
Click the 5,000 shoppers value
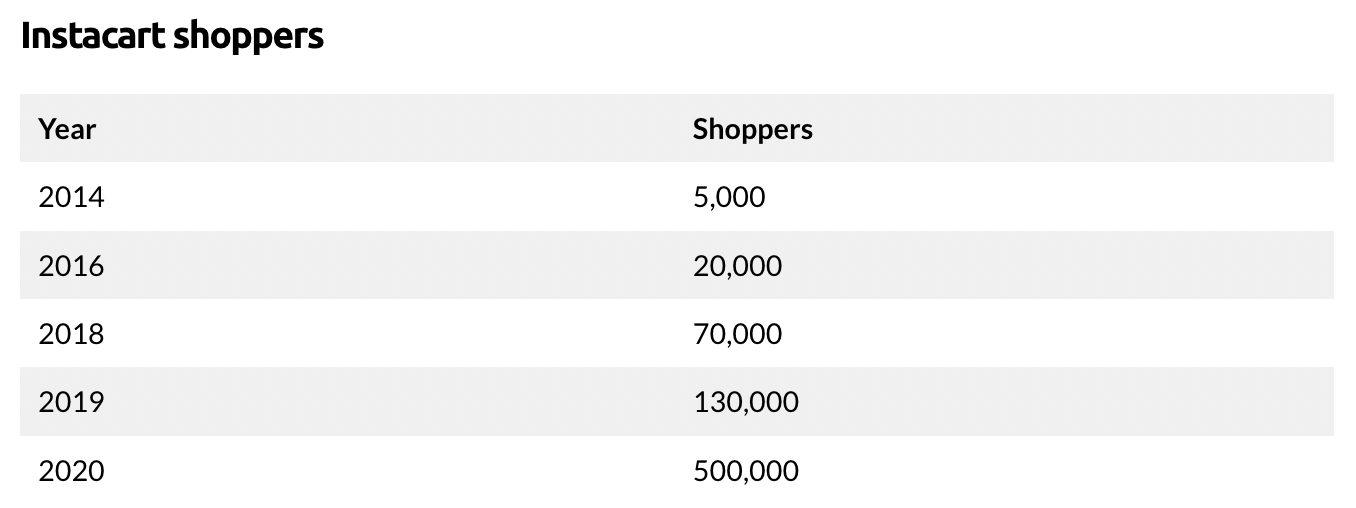728,197
